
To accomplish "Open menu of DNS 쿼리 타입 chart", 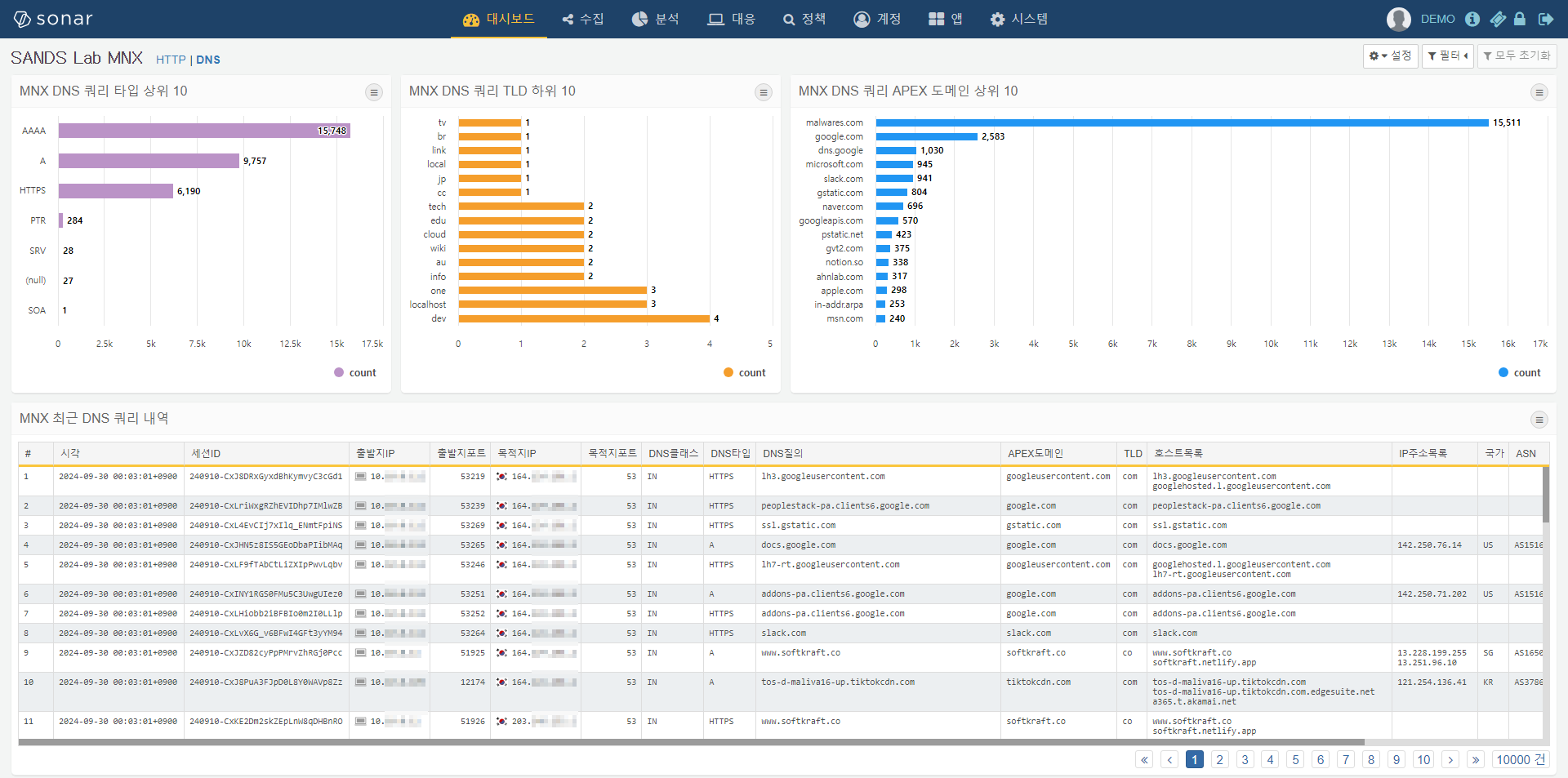I will [x=374, y=92].
